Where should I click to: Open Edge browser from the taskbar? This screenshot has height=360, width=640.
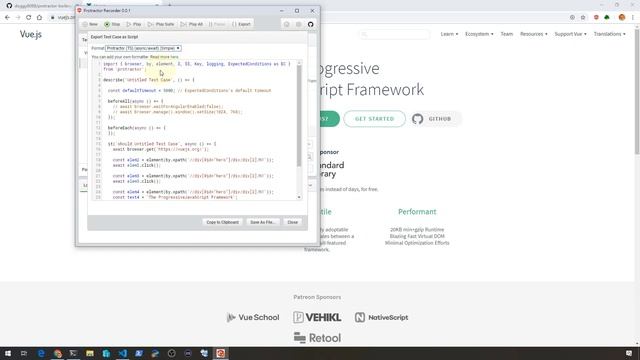(41, 353)
